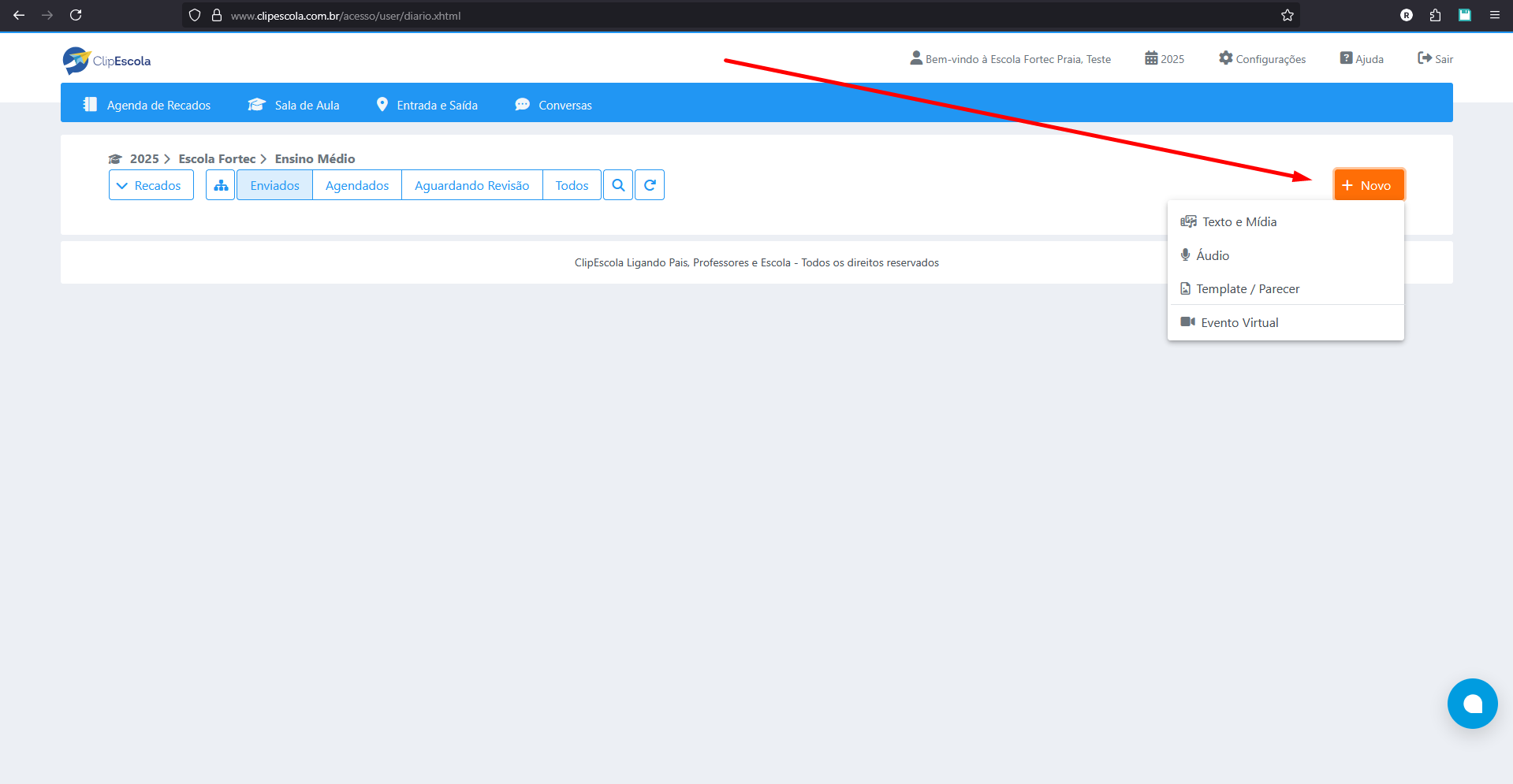
Task: Choose Evento Virtual menu entry
Action: pos(1239,323)
